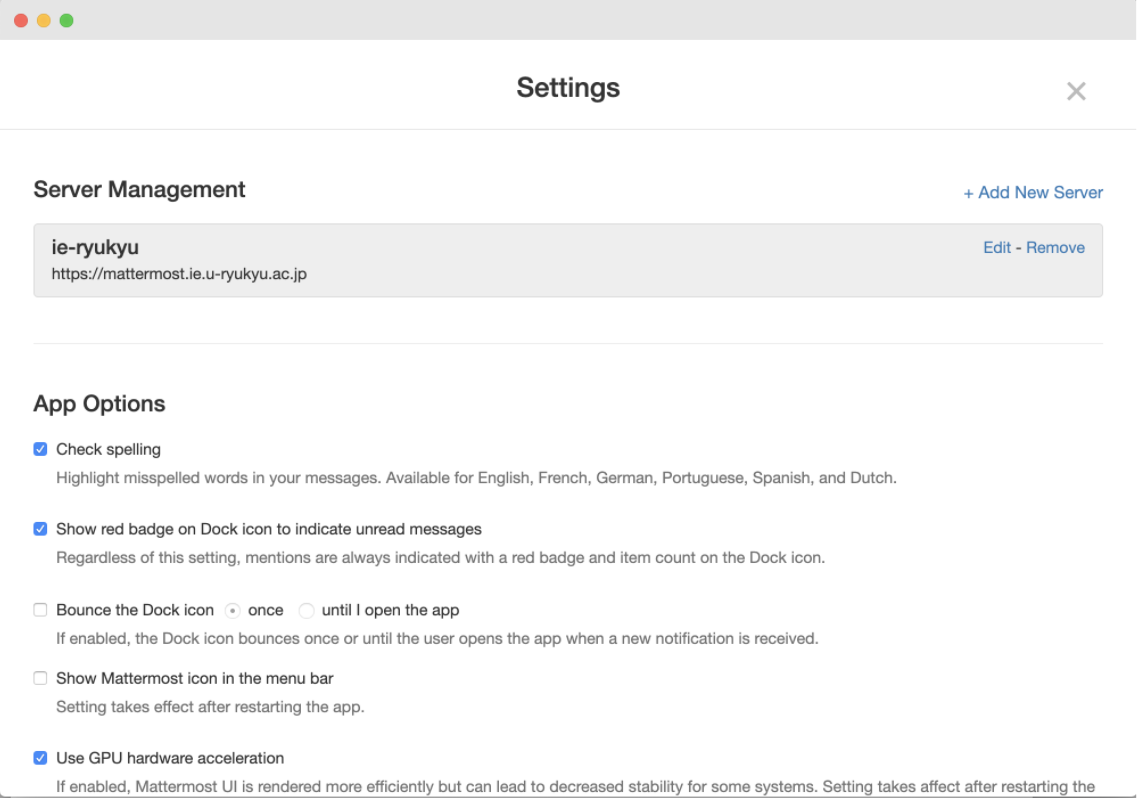
Task: Enable Bounce the Dock icon checkbox
Action: click(40, 610)
